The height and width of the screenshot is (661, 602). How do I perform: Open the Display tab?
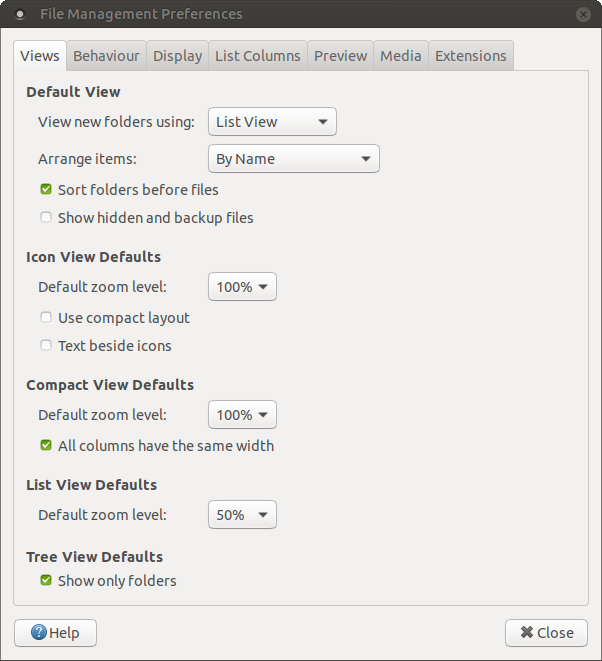(x=177, y=56)
